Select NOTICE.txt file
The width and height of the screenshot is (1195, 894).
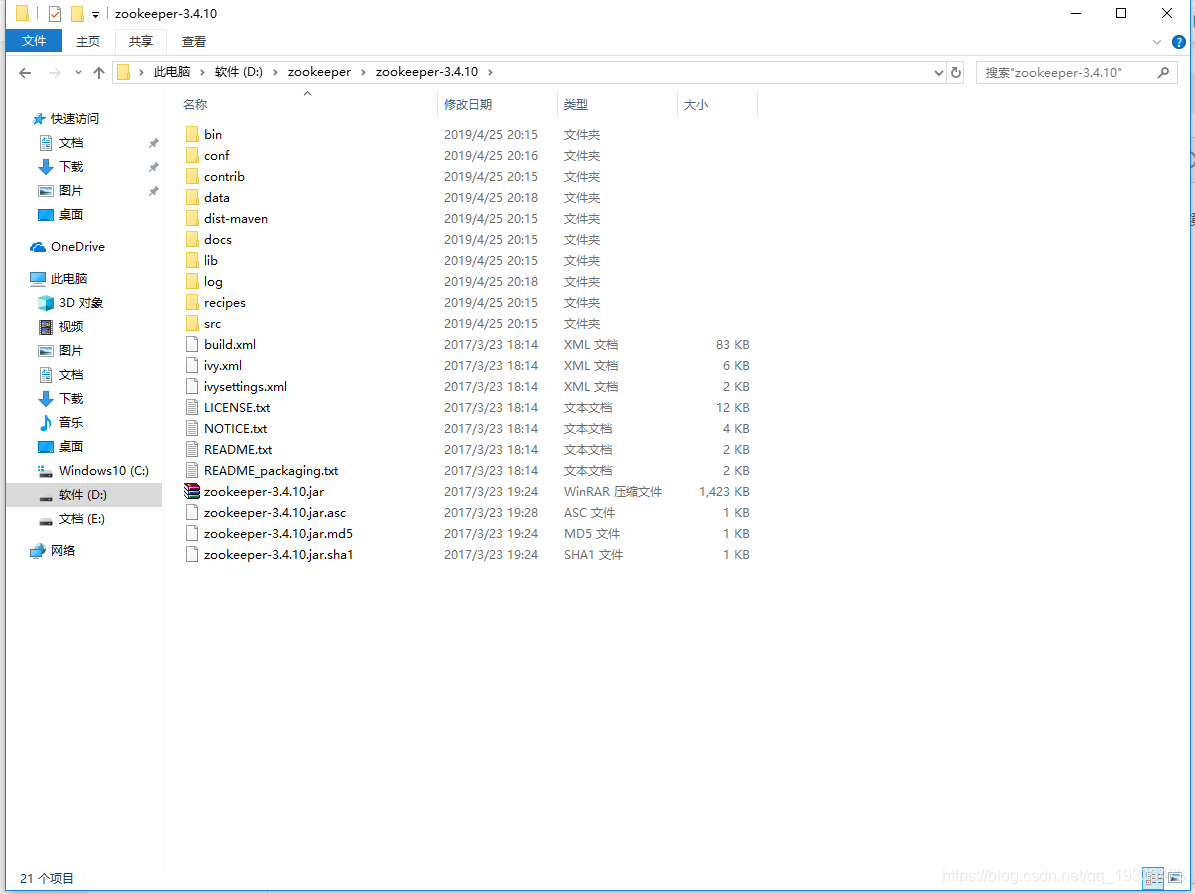[235, 428]
